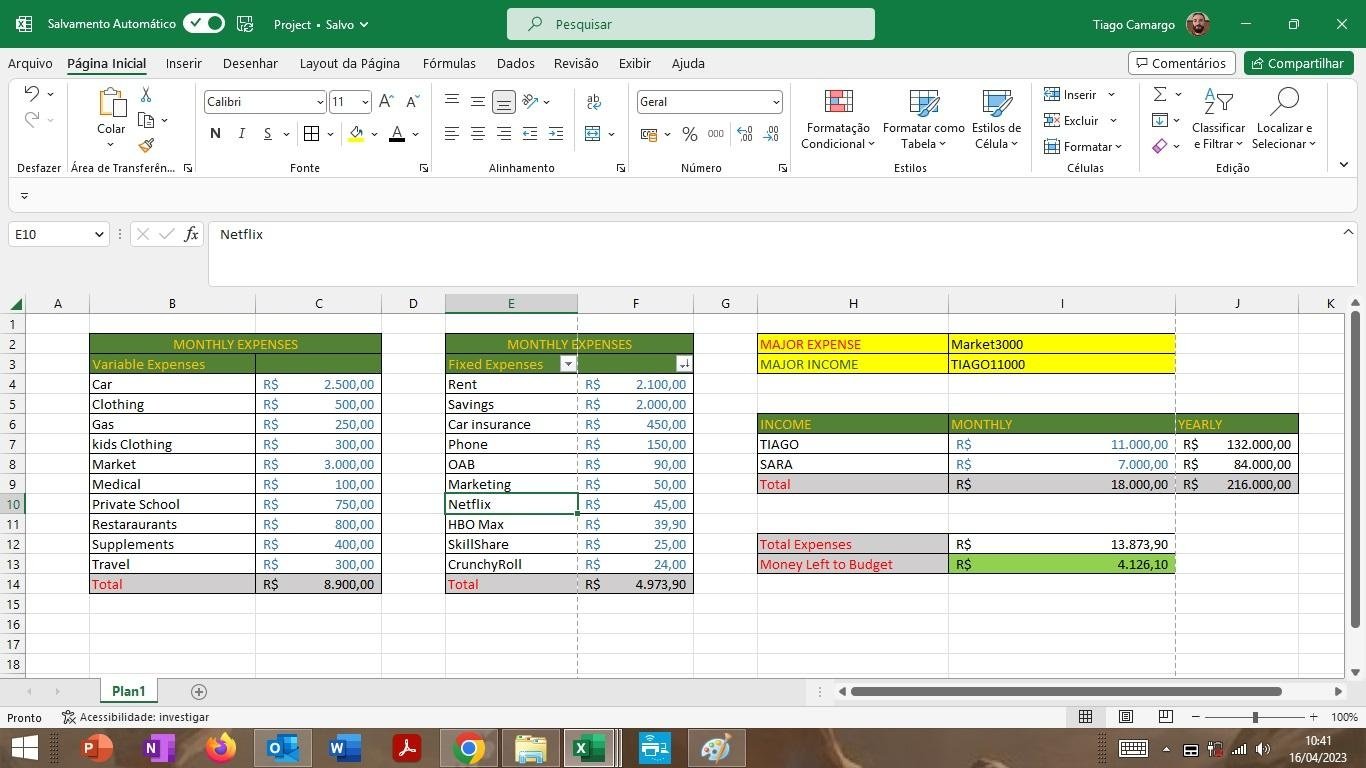
Task: Open Classificar e Filtrar tool
Action: point(1217,120)
